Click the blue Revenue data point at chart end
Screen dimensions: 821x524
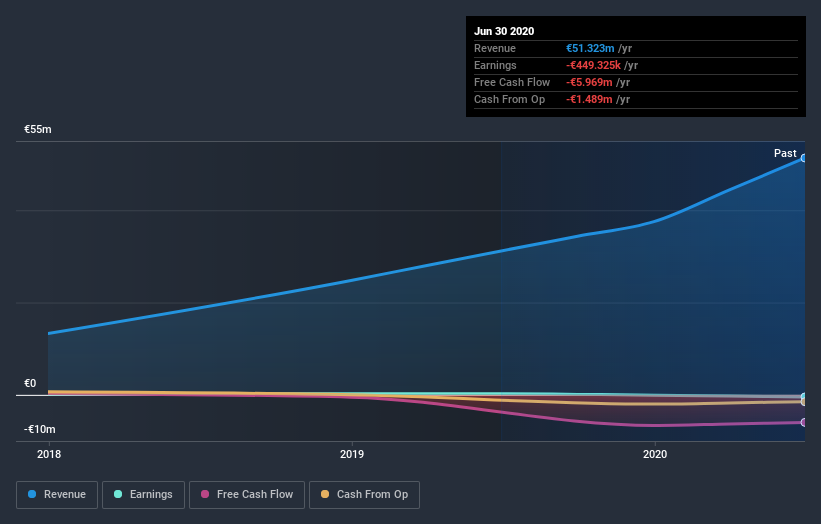[x=804, y=158]
